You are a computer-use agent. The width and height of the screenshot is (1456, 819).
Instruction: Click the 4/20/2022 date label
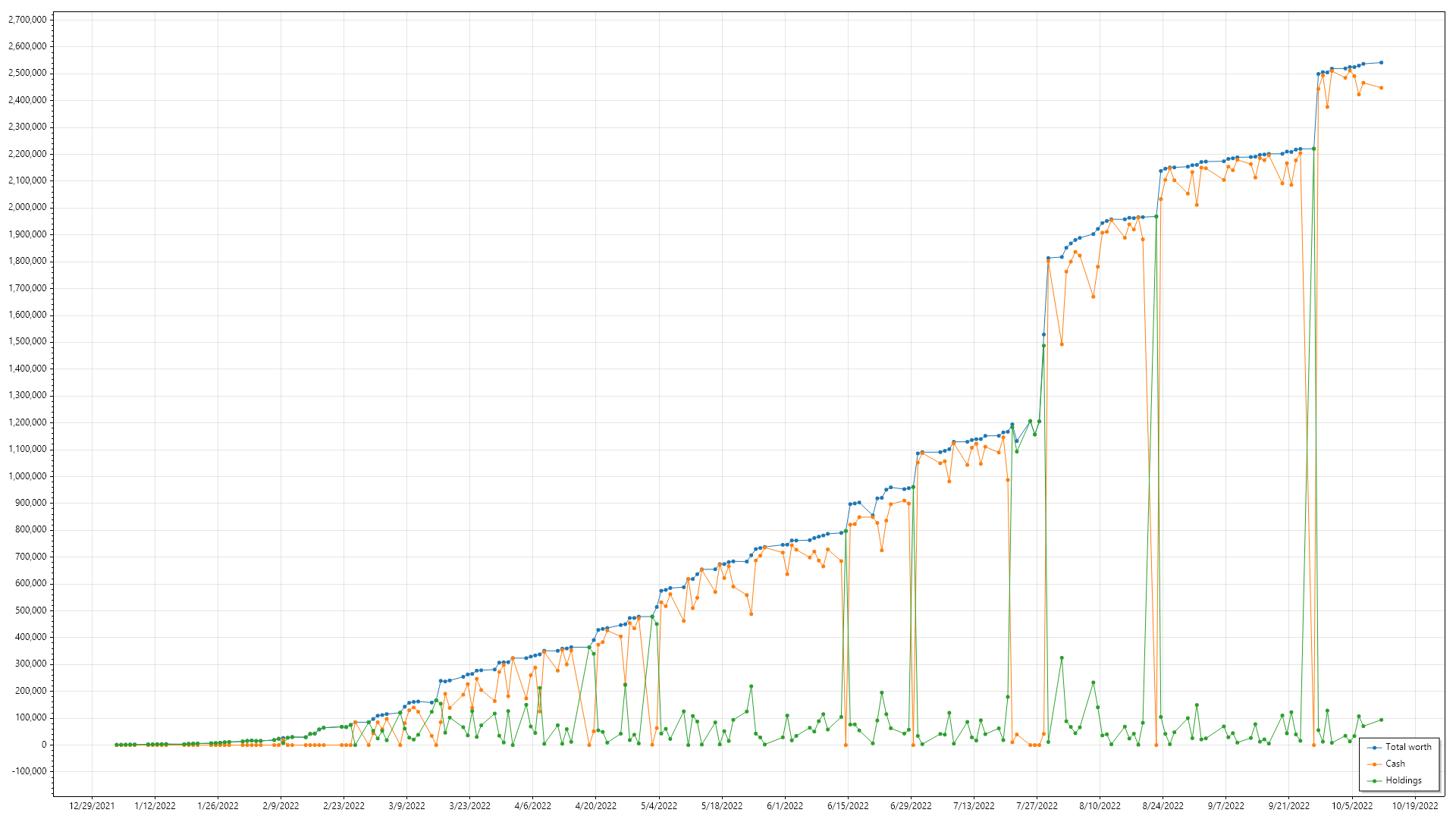click(595, 806)
